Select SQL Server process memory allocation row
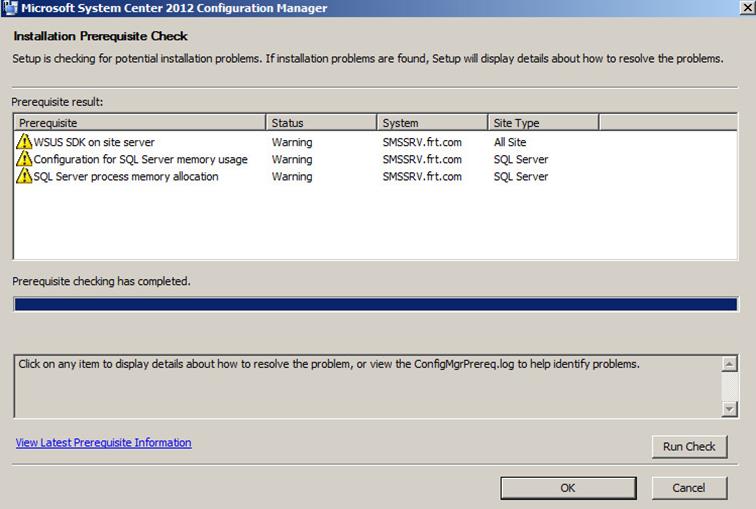Screen dimensions: 756x509 click(375, 176)
